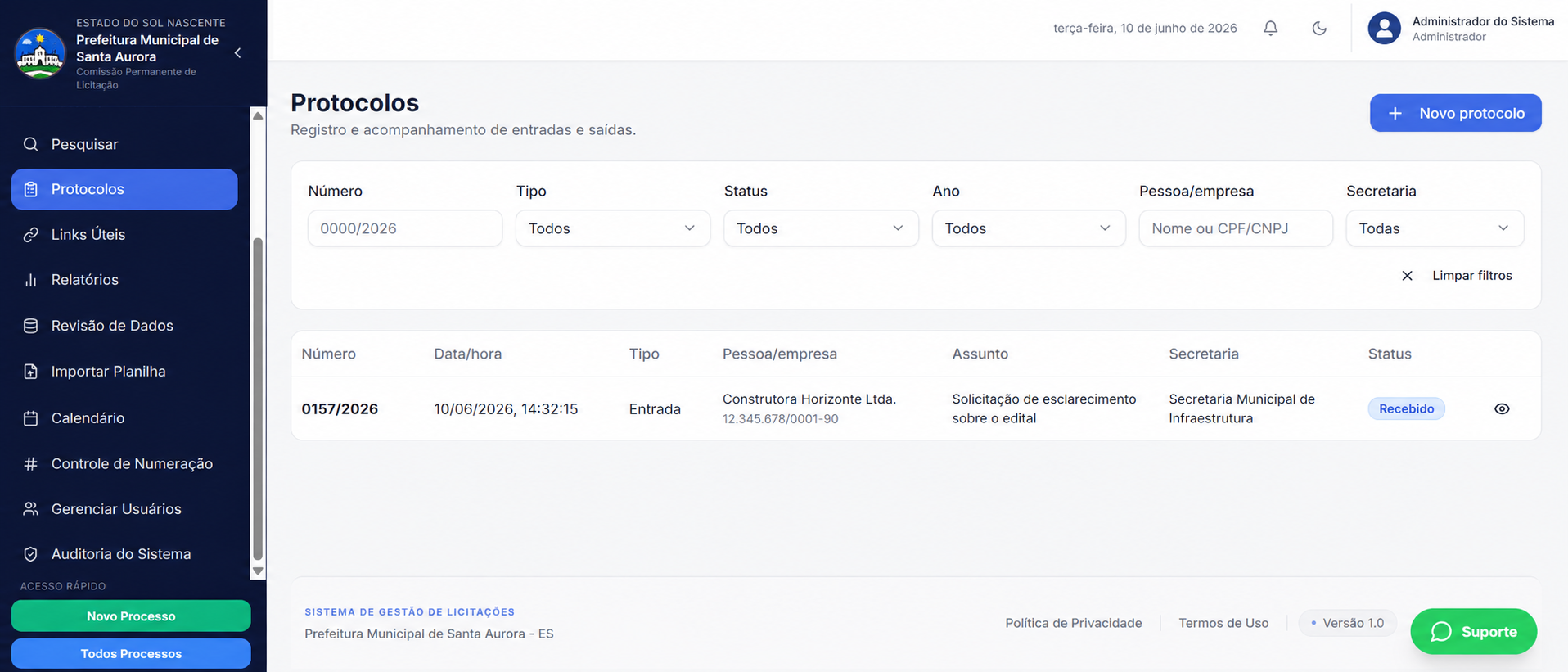Image resolution: width=1568 pixels, height=672 pixels.
Task: Click the plus icon in Novo protocolo
Action: click(1395, 113)
